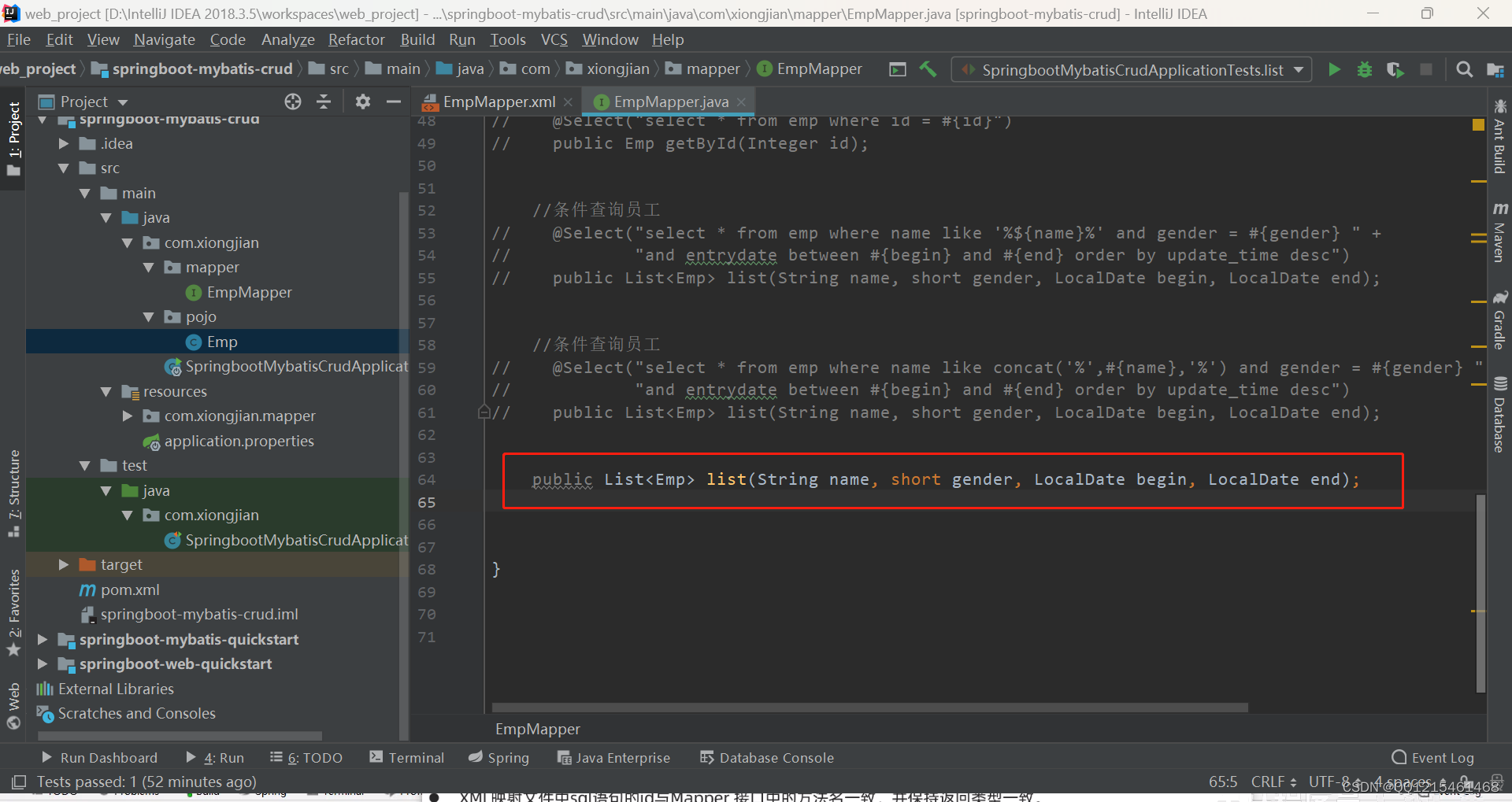Open Search Everywhere magnifier

point(1464,69)
